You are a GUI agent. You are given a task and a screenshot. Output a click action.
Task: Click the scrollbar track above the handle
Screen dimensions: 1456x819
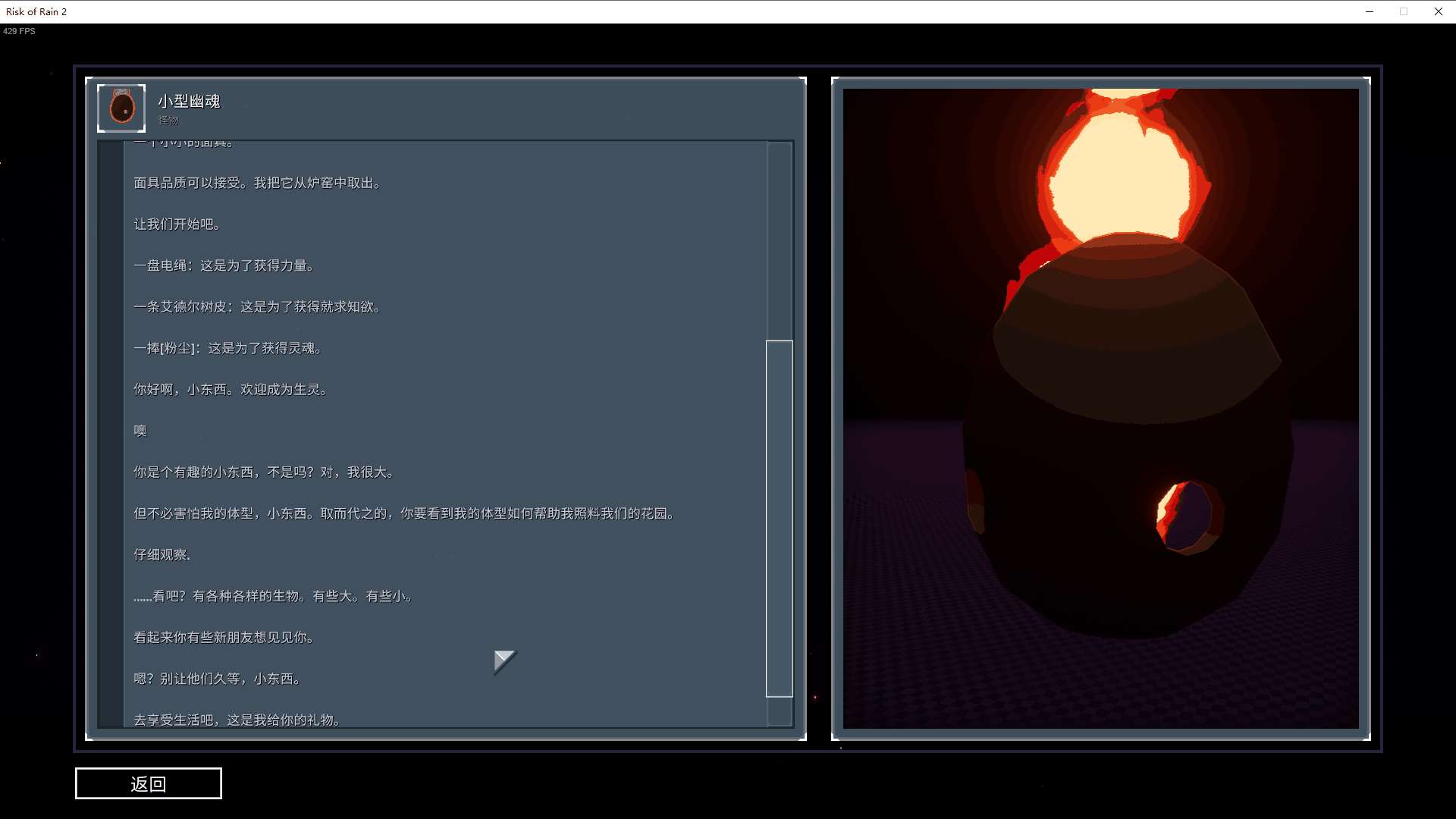(x=779, y=241)
